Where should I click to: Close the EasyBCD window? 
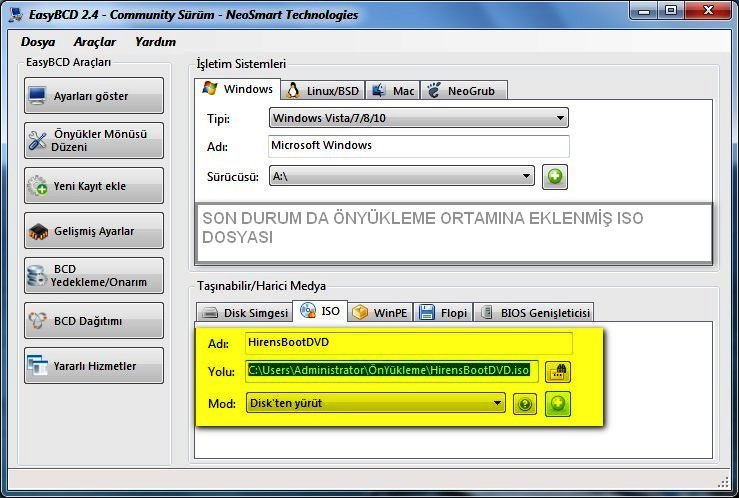click(x=707, y=10)
